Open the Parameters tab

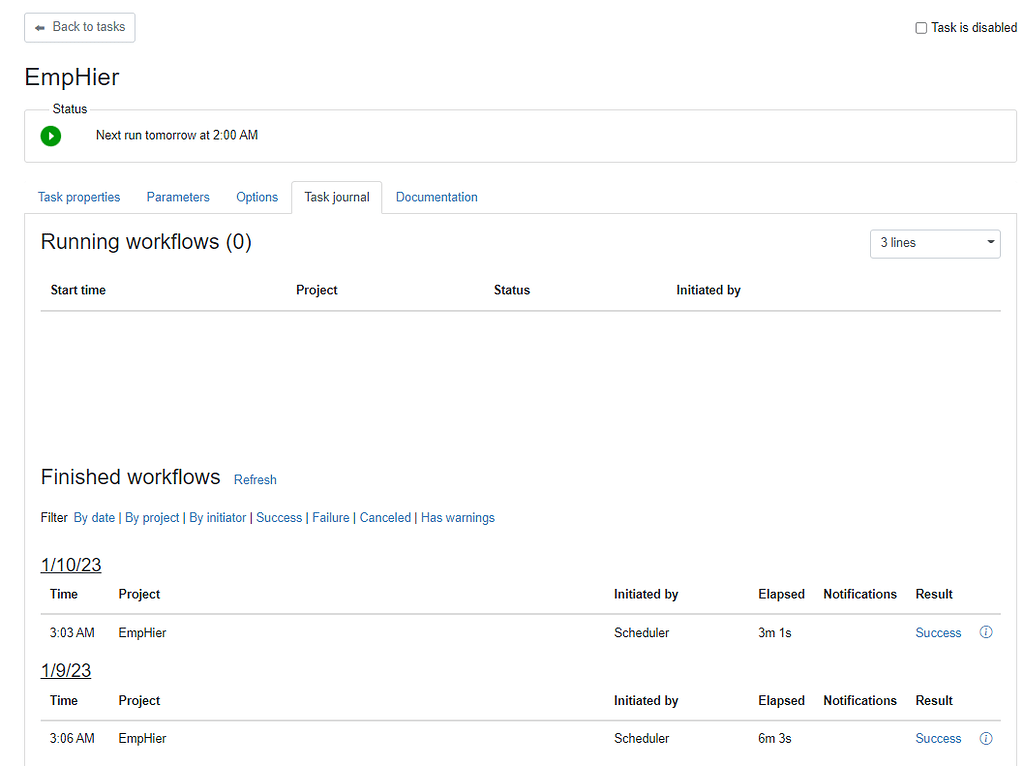pos(178,197)
